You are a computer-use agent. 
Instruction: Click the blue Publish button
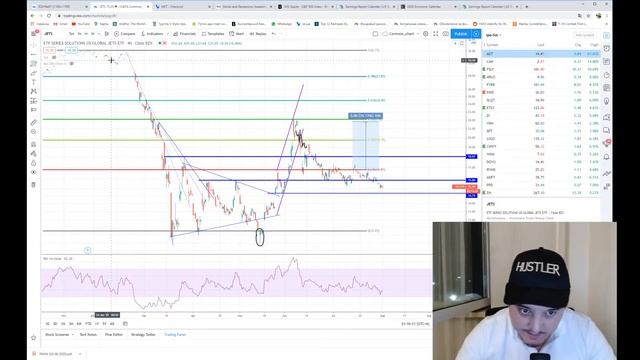[x=461, y=33]
